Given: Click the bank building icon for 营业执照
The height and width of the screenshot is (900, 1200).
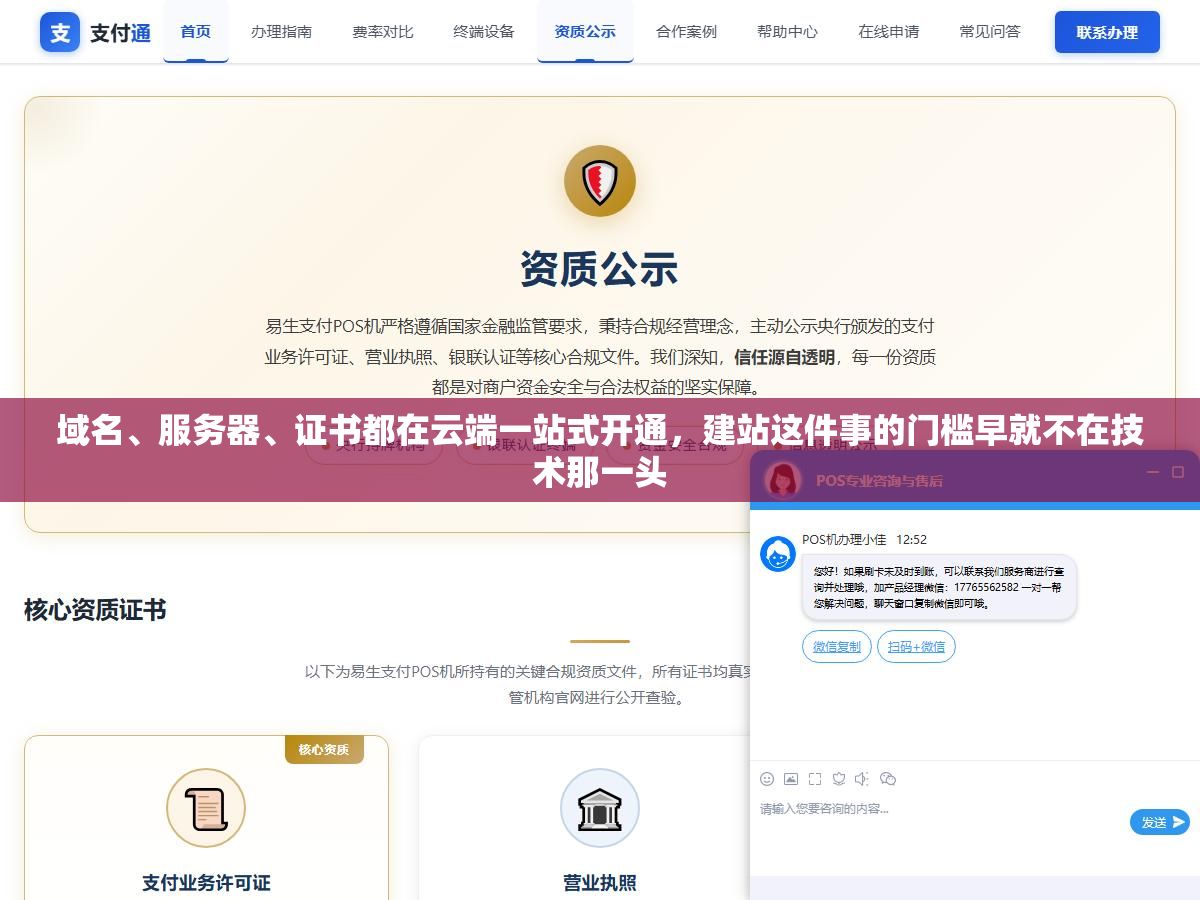Looking at the screenshot, I should [x=600, y=808].
